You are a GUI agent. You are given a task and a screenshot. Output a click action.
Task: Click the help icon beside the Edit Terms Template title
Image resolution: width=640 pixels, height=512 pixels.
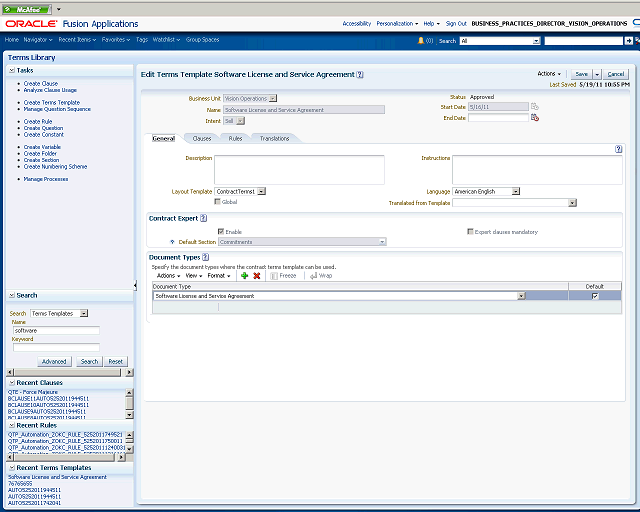[360, 75]
